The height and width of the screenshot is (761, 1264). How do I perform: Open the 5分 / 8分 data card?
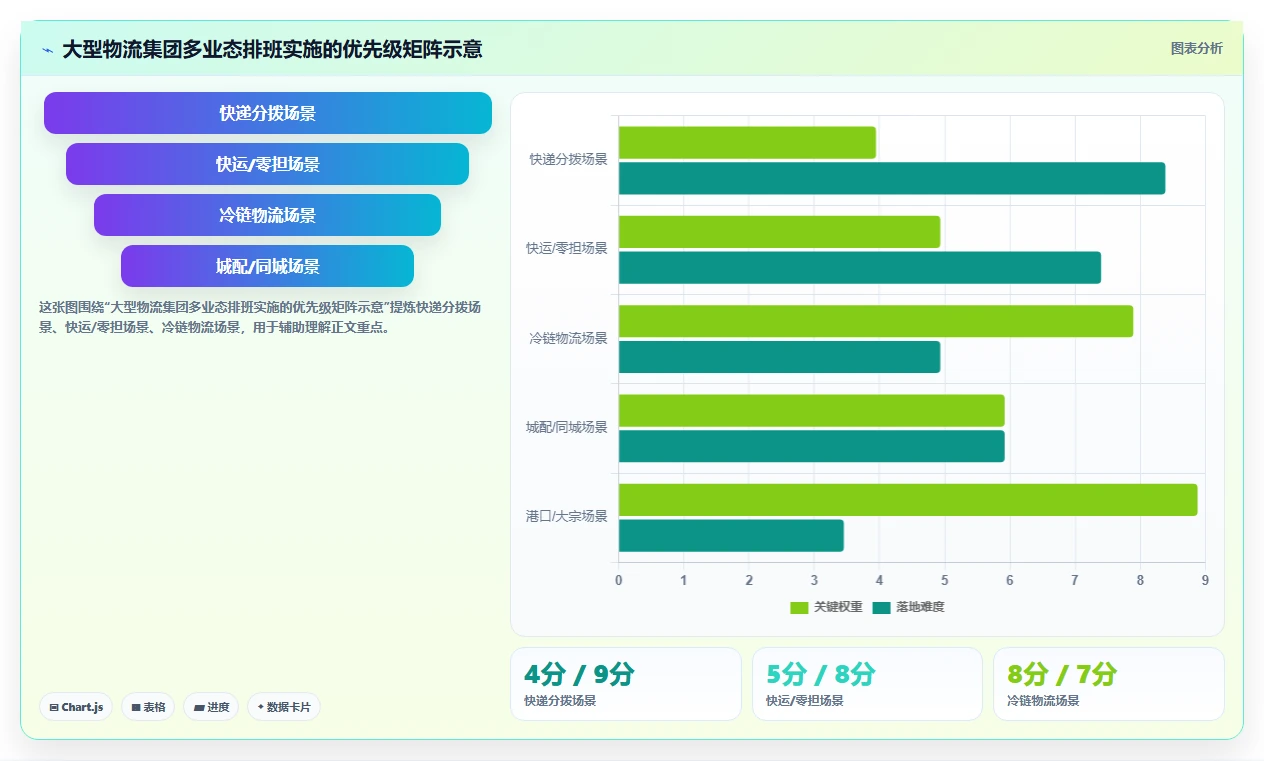(867, 684)
